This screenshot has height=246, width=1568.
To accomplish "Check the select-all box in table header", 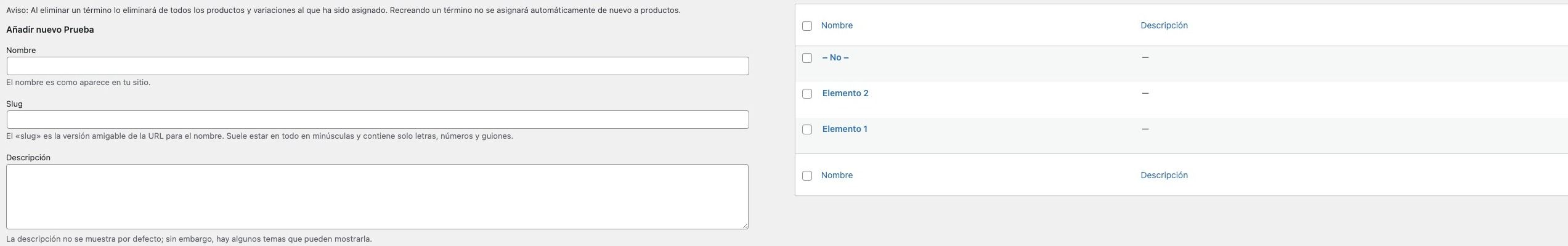I will [807, 26].
